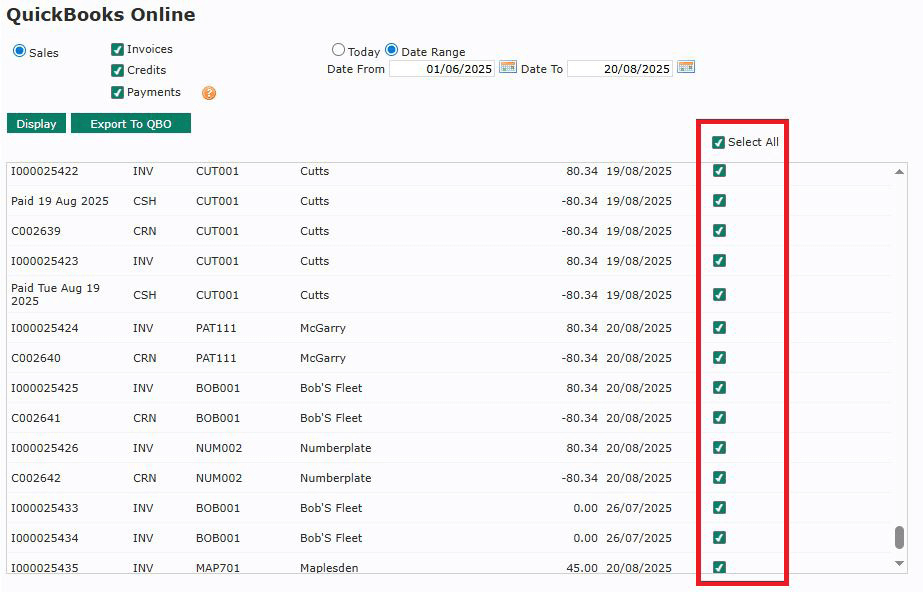Click reference I000025422 in the list
This screenshot has width=923, height=598.
click(x=45, y=172)
